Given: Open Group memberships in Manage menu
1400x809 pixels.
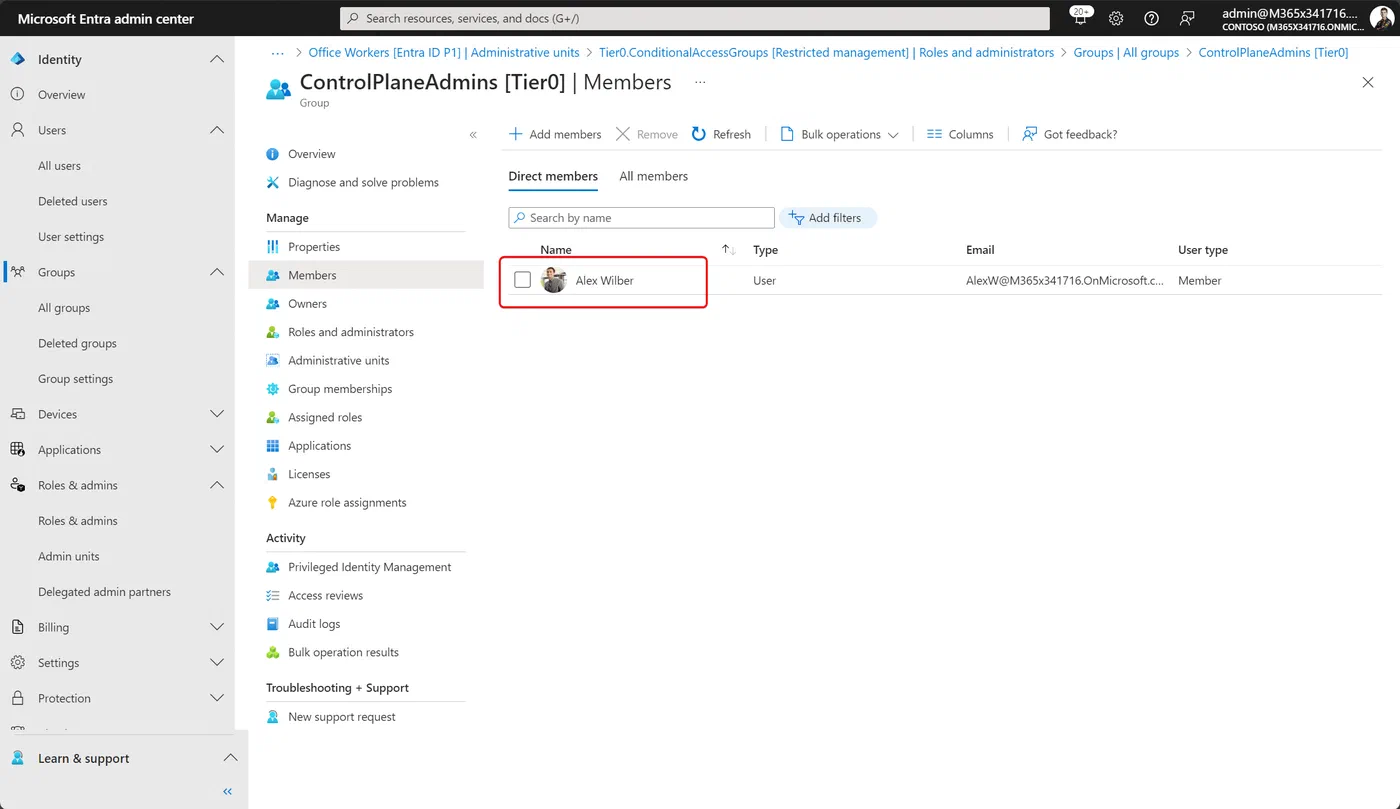Looking at the screenshot, I should 340,389.
